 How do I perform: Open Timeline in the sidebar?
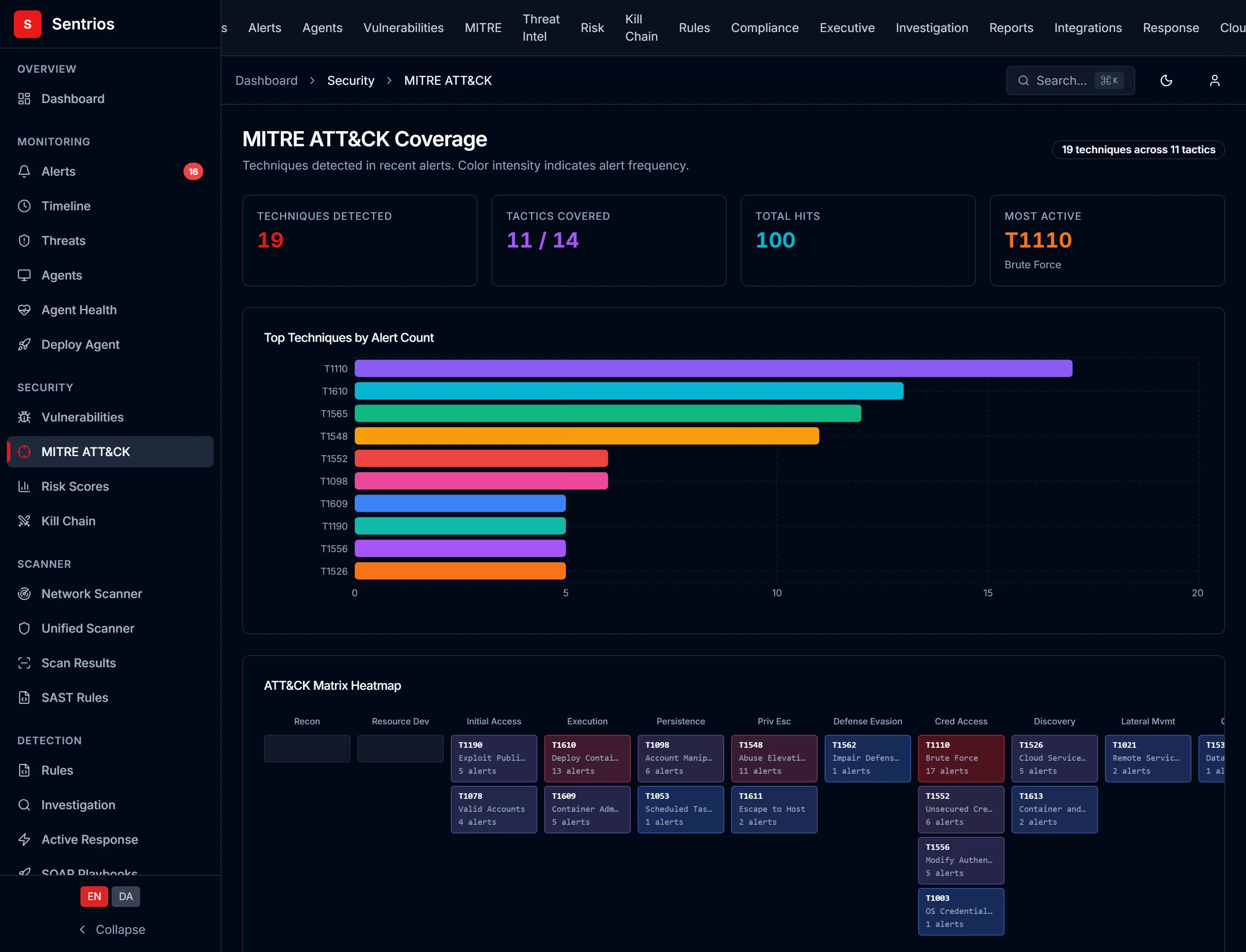point(110,206)
